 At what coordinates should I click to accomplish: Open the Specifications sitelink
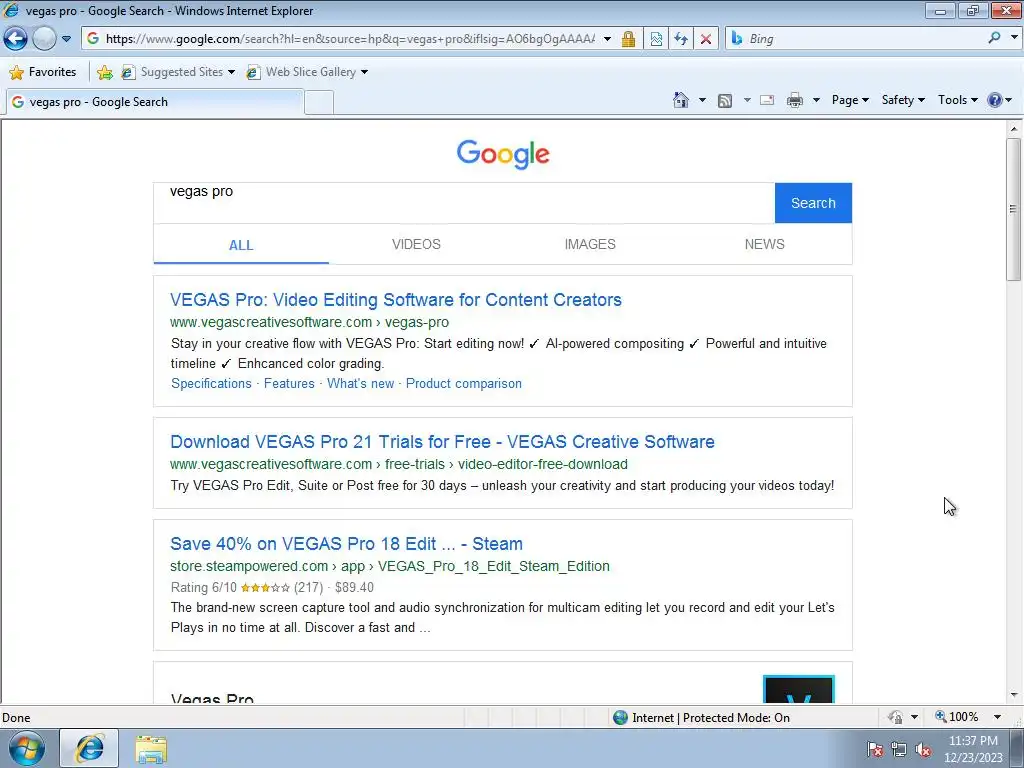point(211,383)
